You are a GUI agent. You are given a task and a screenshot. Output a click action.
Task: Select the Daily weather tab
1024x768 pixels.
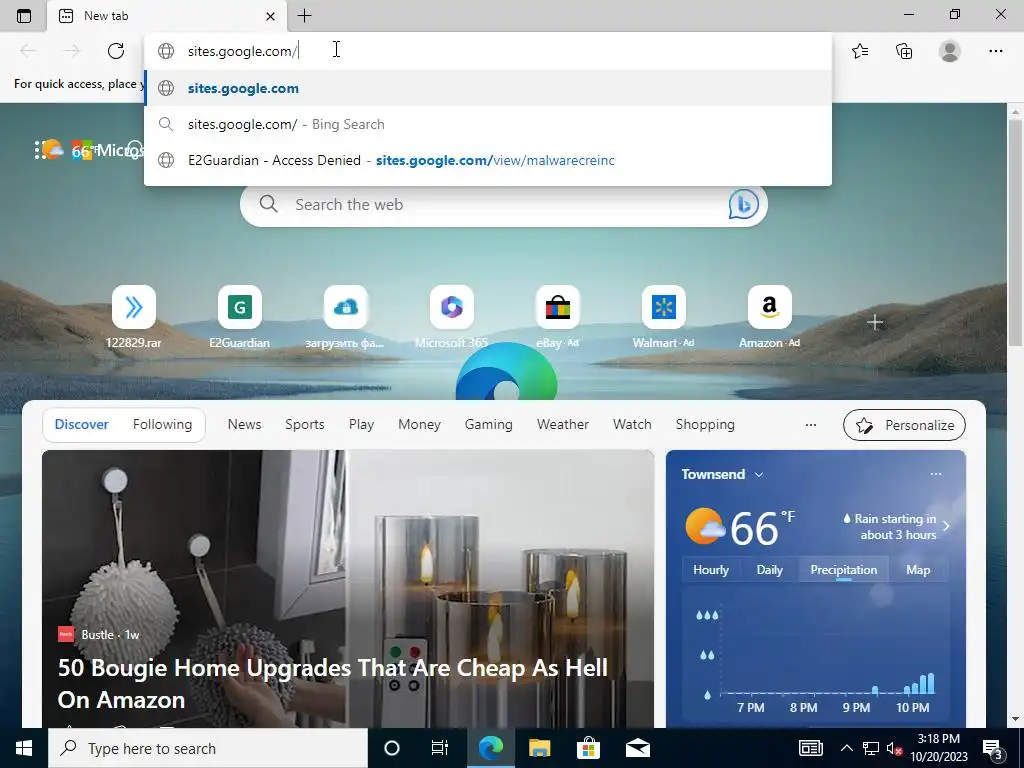(769, 569)
